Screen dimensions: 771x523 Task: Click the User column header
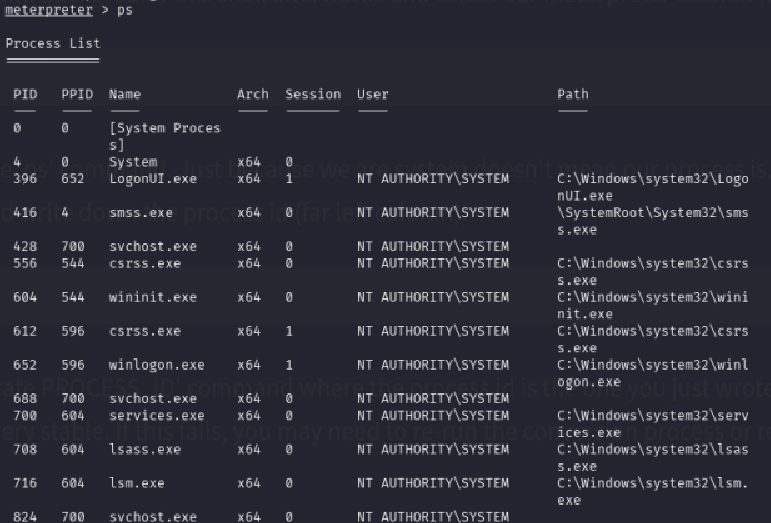click(372, 94)
